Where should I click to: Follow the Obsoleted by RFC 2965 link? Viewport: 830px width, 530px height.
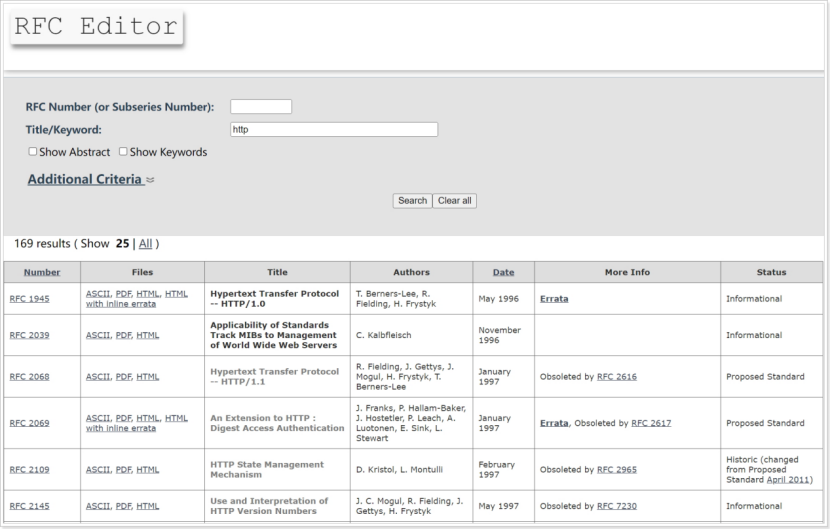pos(617,470)
